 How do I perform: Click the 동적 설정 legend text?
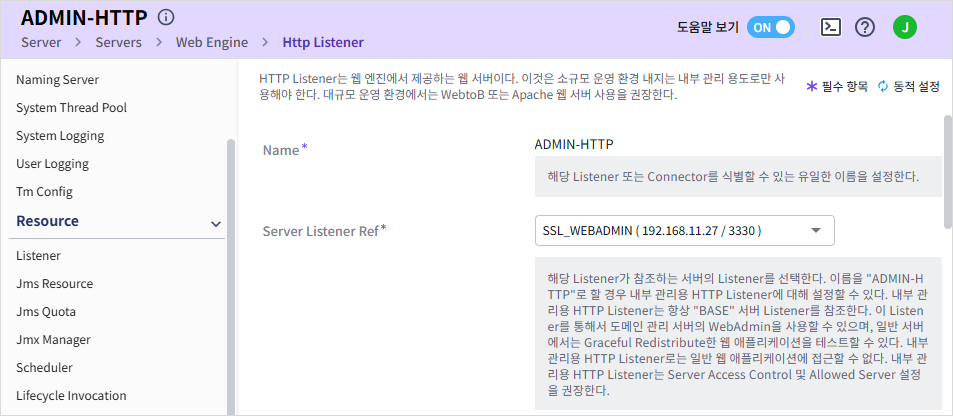point(917,87)
